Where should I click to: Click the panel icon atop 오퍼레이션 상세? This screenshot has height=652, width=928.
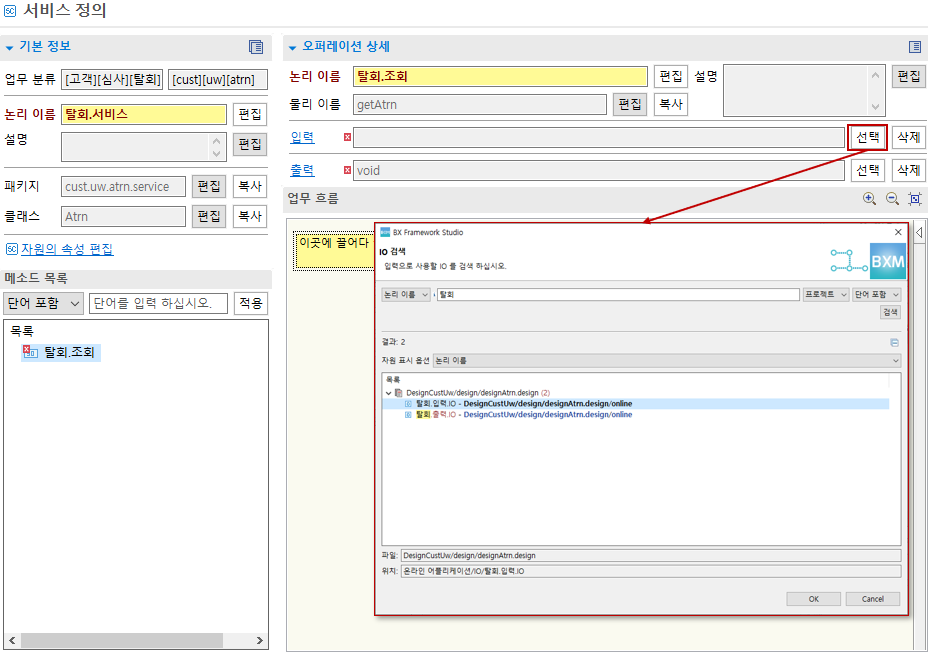[913, 46]
